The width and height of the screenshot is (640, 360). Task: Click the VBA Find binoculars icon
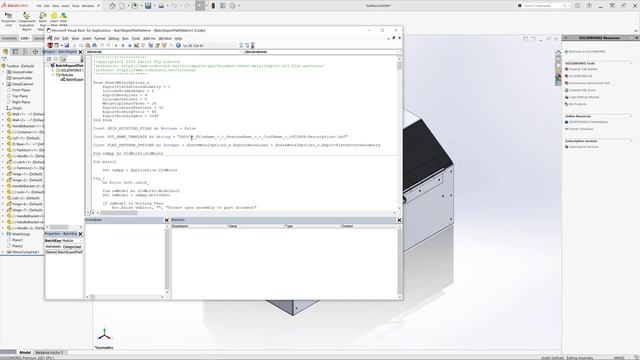point(94,45)
